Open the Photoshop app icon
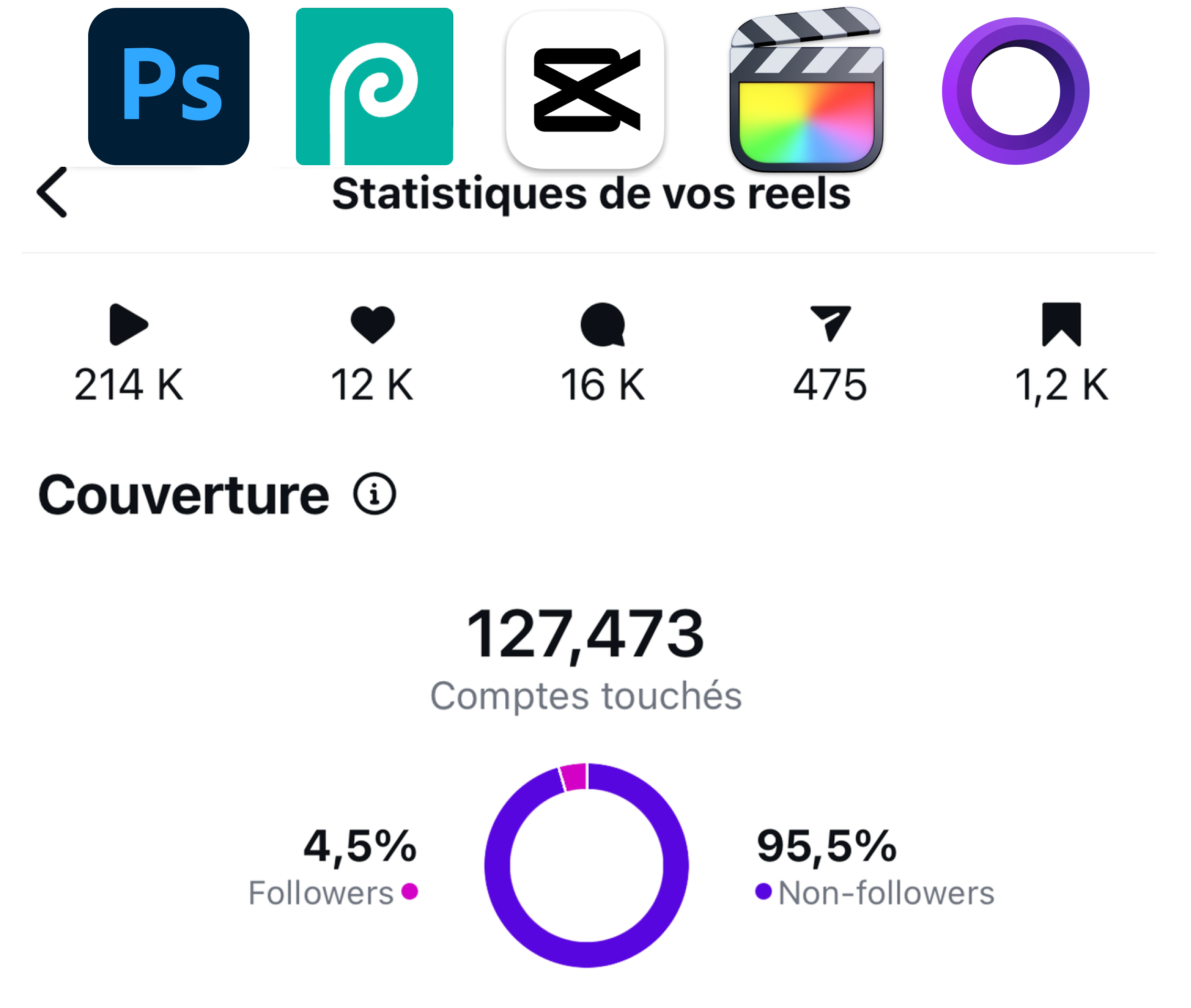The image size is (1191, 1008). [168, 87]
